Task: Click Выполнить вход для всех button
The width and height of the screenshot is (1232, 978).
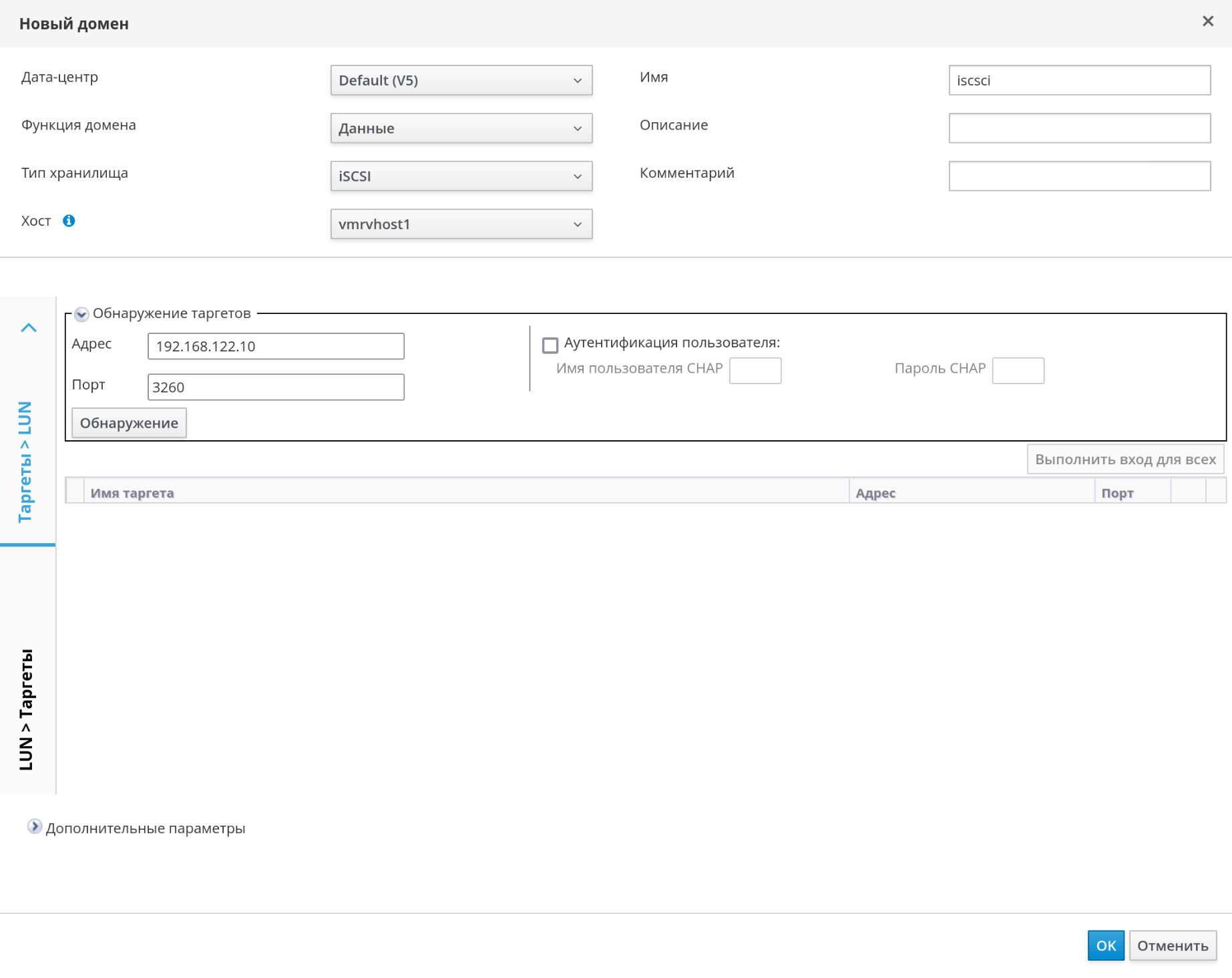Action: tap(1124, 460)
